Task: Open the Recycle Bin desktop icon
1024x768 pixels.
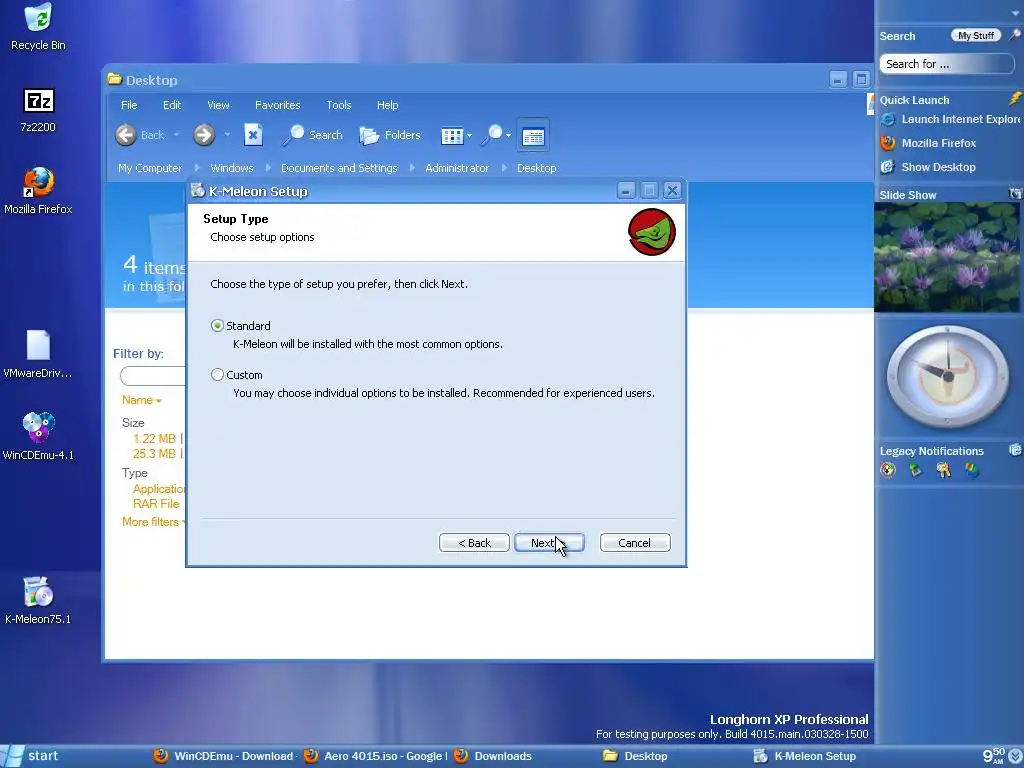Action: click(38, 27)
